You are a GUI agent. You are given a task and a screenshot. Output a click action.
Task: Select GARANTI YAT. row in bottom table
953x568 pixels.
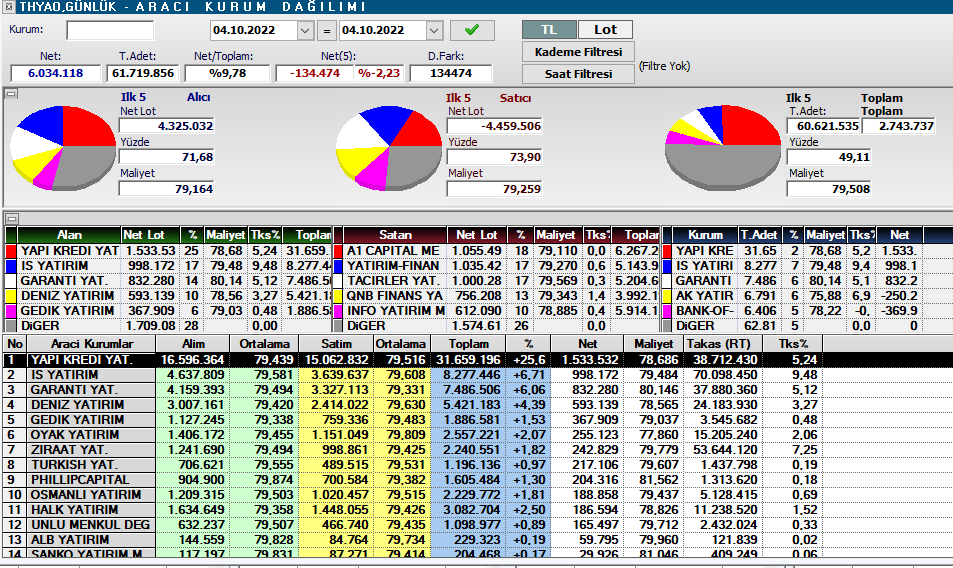point(476,390)
